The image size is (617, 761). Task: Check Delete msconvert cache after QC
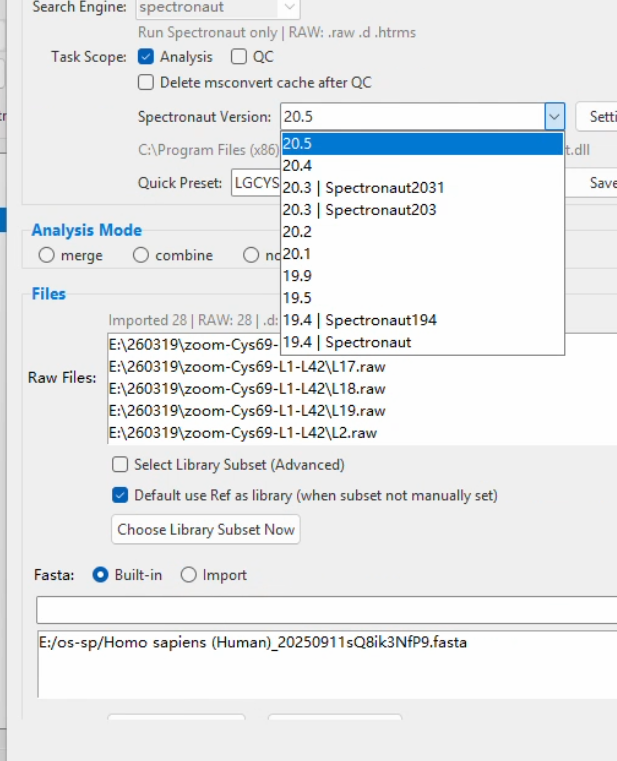[x=146, y=83]
